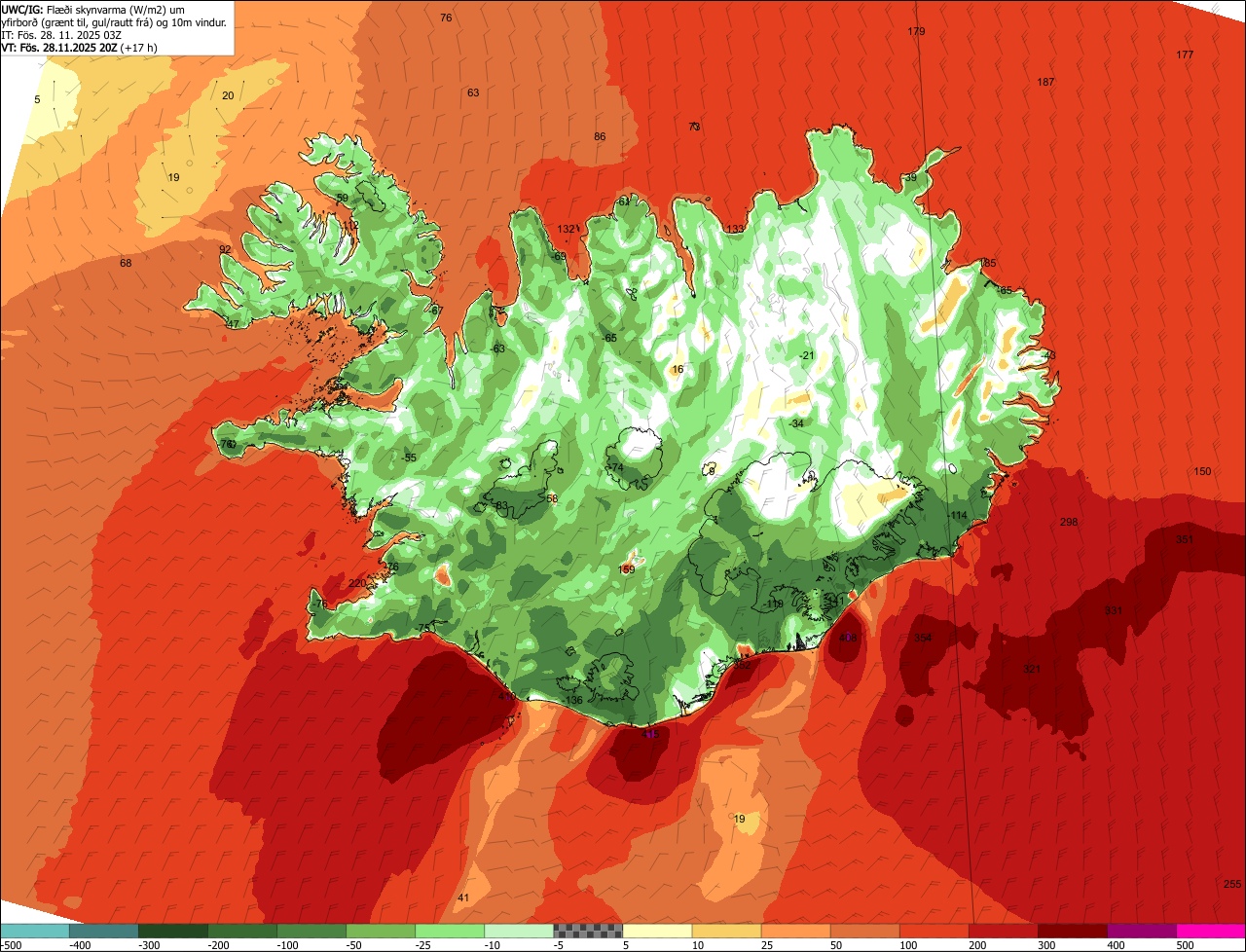Click the map value '-114' in southeast Iceland
1246x952 pixels.
pos(958,515)
